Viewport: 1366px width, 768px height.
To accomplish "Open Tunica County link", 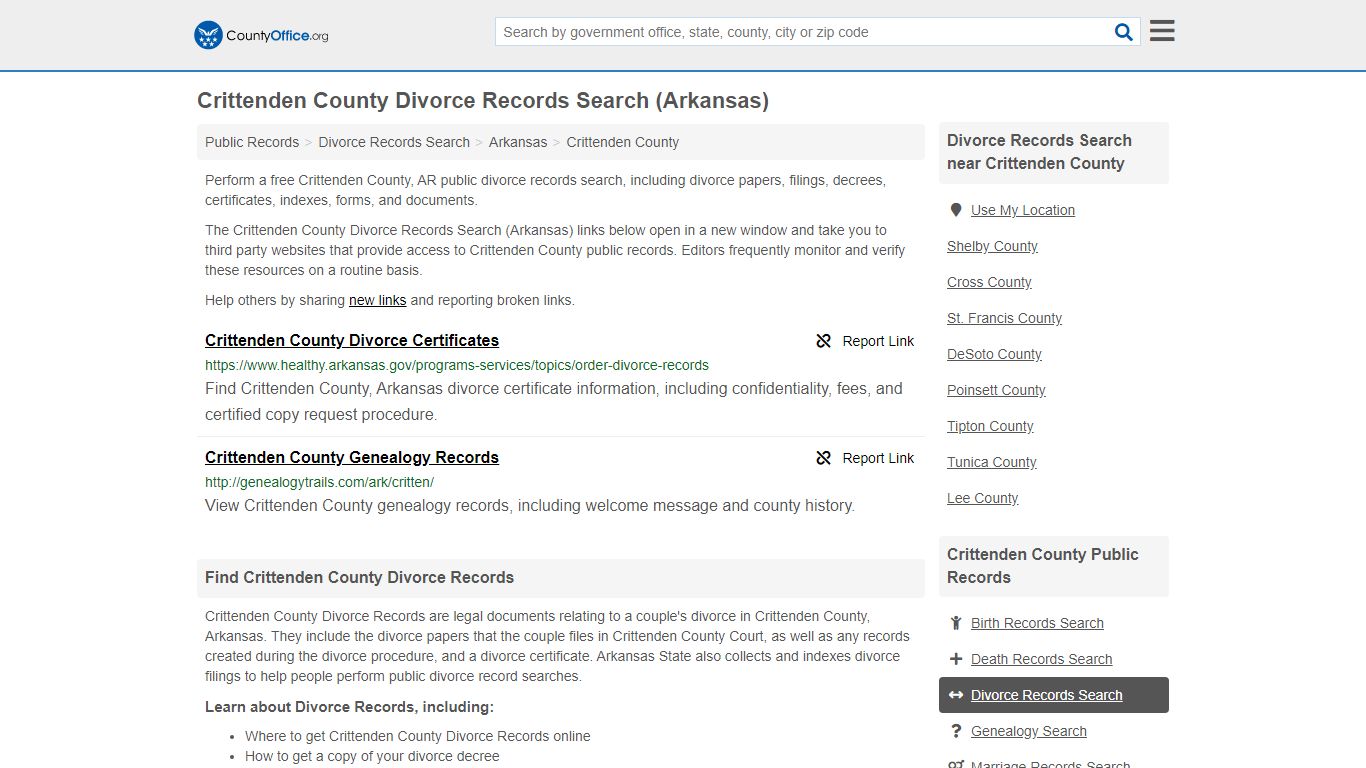I will click(x=992, y=462).
